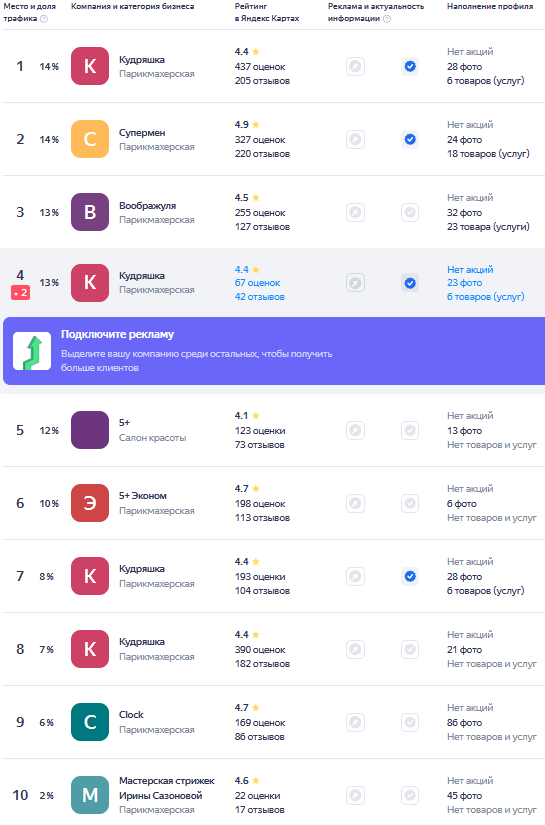
Task: Click the grey verification badge for Воображуля
Action: (410, 213)
